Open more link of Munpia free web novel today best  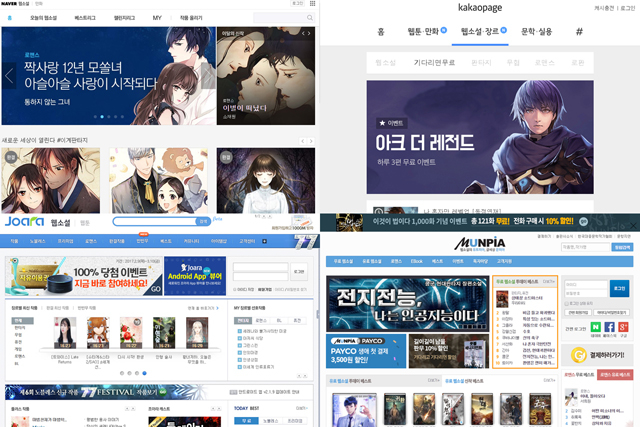(x=548, y=281)
